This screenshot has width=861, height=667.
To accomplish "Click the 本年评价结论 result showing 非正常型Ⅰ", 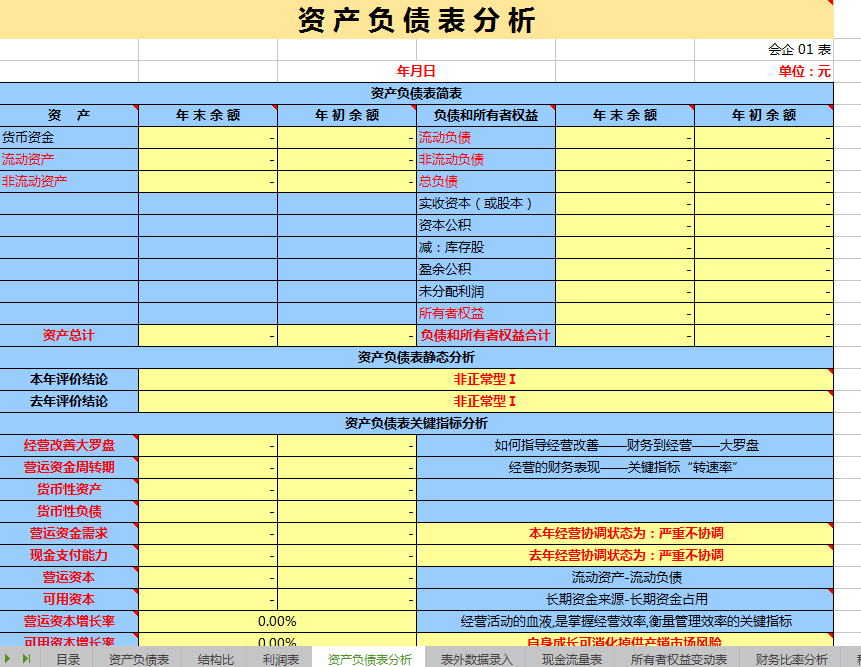I will [x=485, y=378].
